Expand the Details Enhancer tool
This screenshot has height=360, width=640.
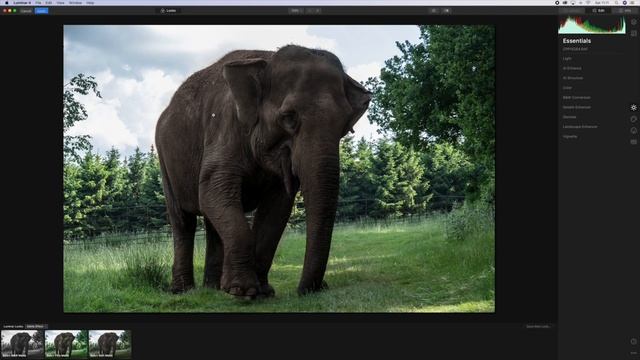coord(576,107)
